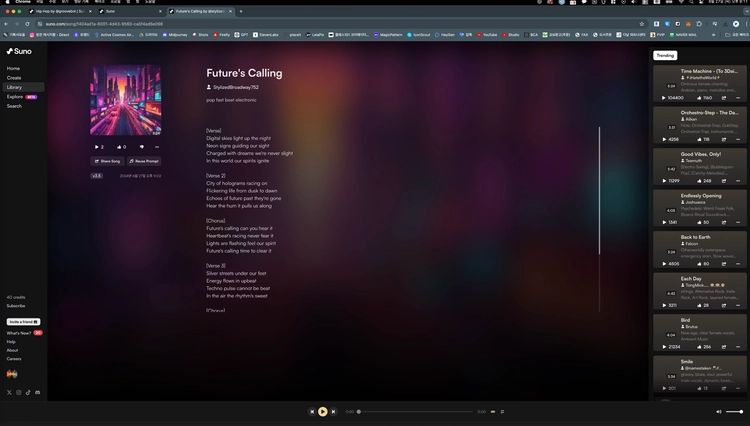750x426 pixels.
Task: Open a new browser tab
Action: pos(241,11)
